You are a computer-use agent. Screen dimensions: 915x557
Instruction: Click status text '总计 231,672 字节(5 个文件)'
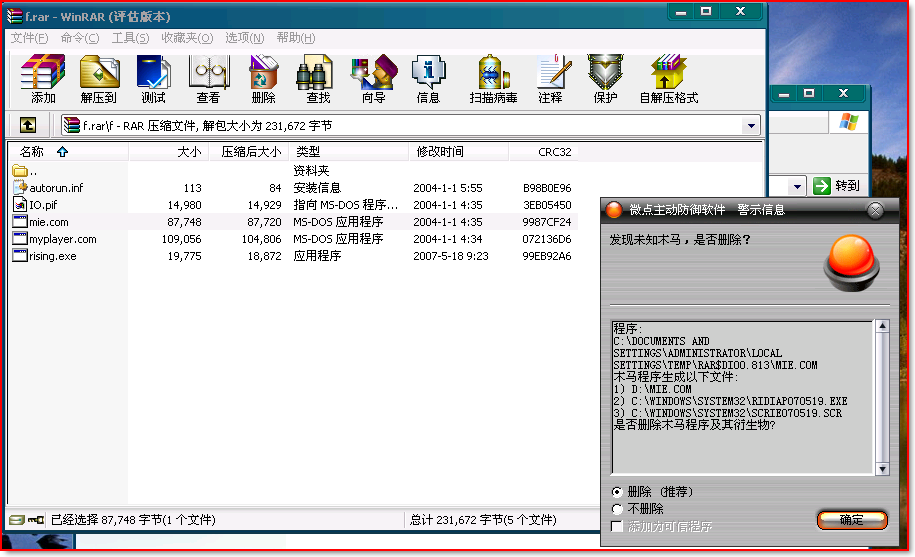pyautogui.click(x=483, y=520)
